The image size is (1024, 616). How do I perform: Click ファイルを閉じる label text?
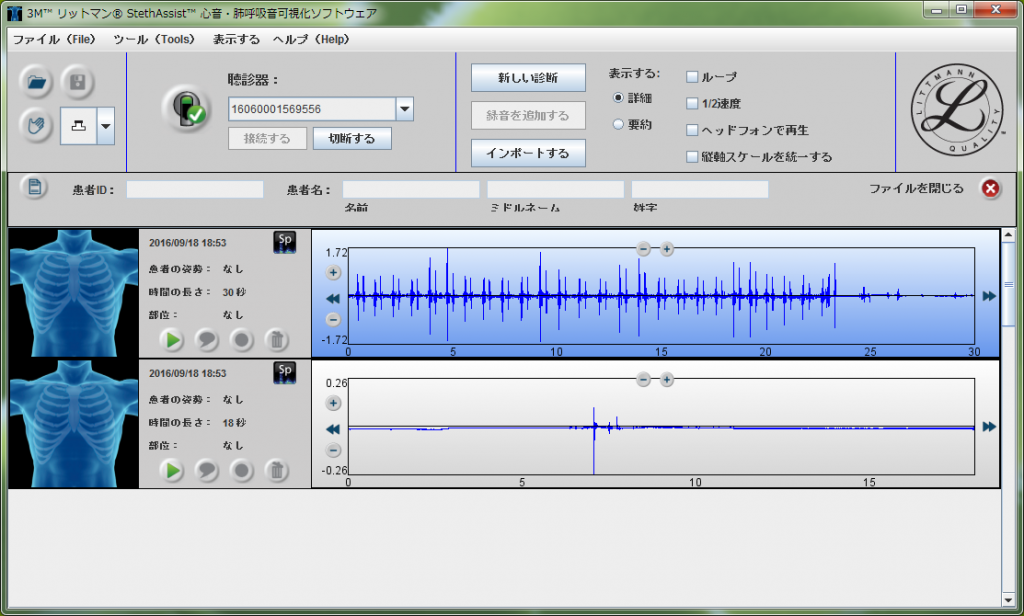click(x=916, y=189)
